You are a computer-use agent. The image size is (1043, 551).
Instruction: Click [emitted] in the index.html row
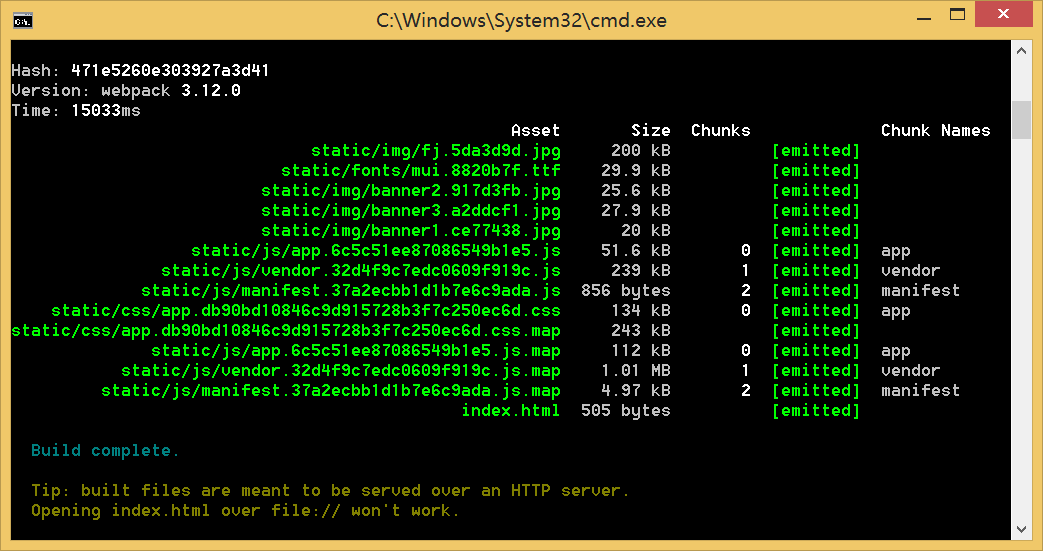click(816, 410)
